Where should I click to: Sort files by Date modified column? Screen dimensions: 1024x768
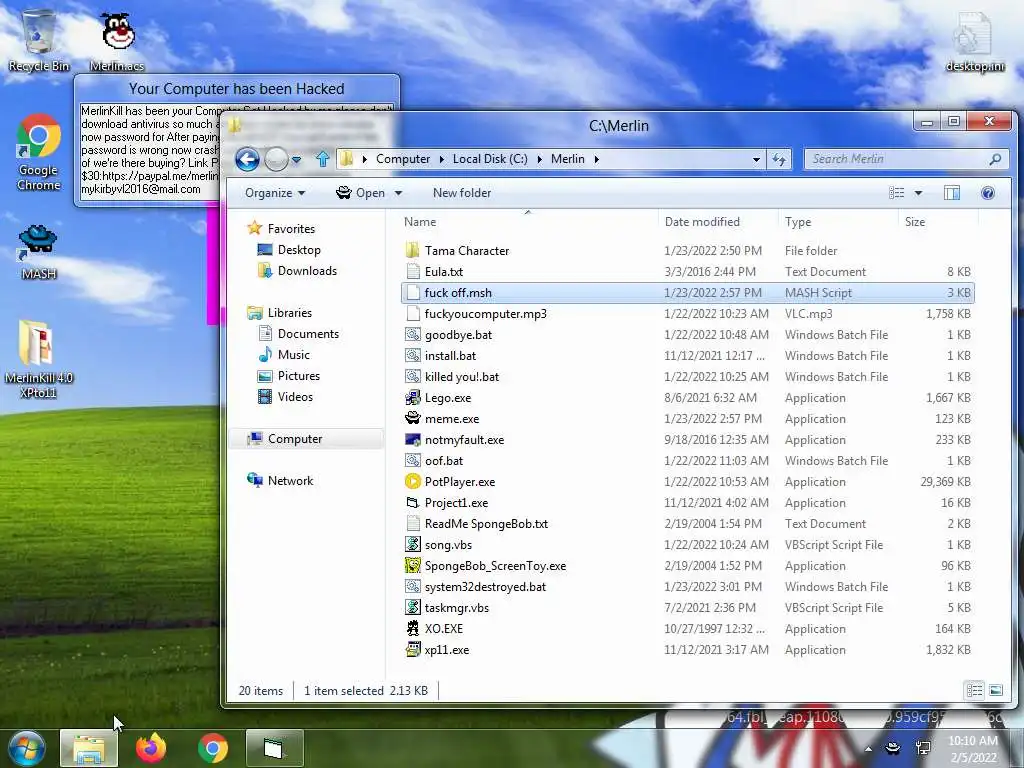[718, 221]
